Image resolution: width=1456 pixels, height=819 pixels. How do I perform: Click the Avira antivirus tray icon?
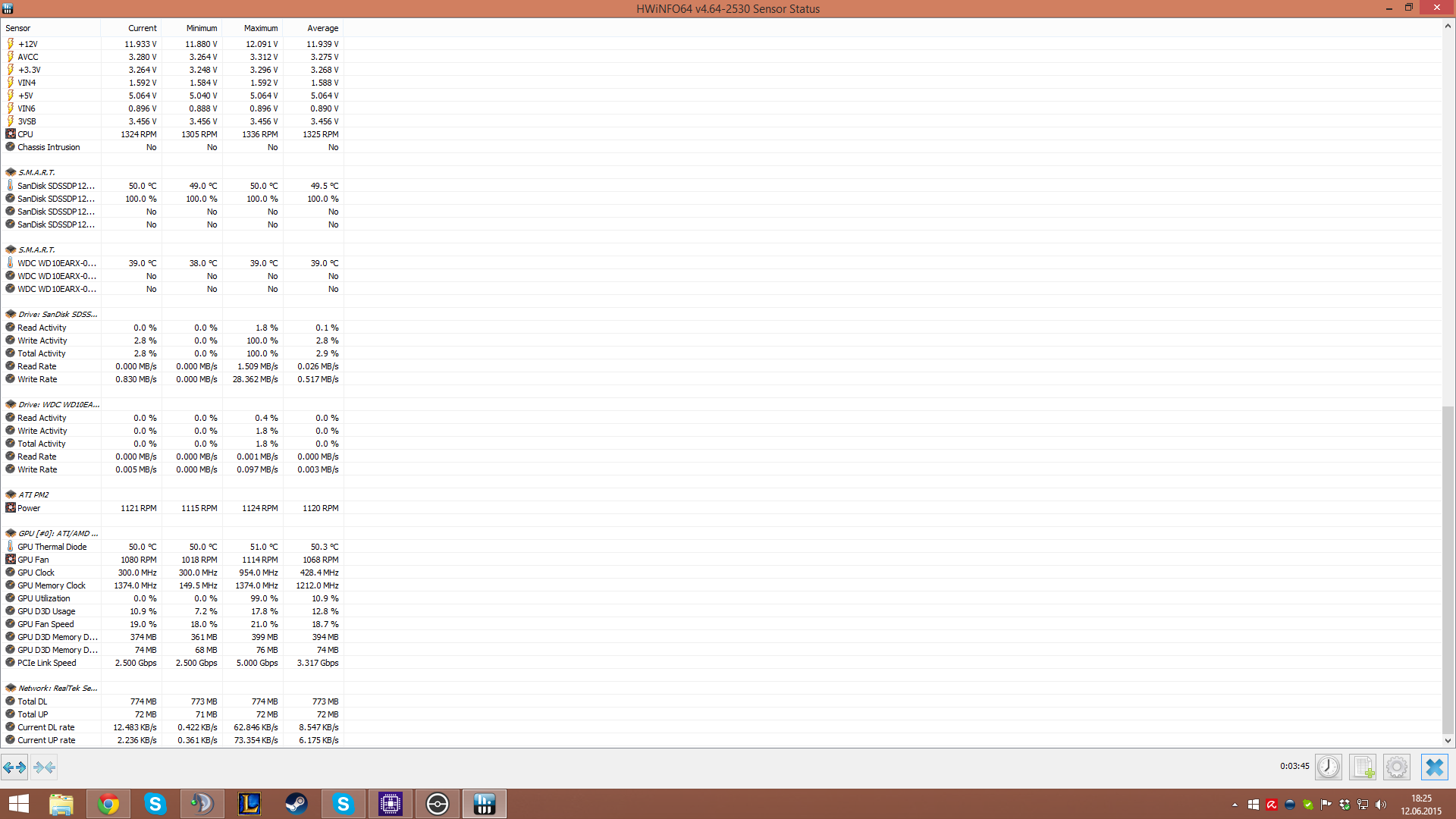coord(1272,805)
